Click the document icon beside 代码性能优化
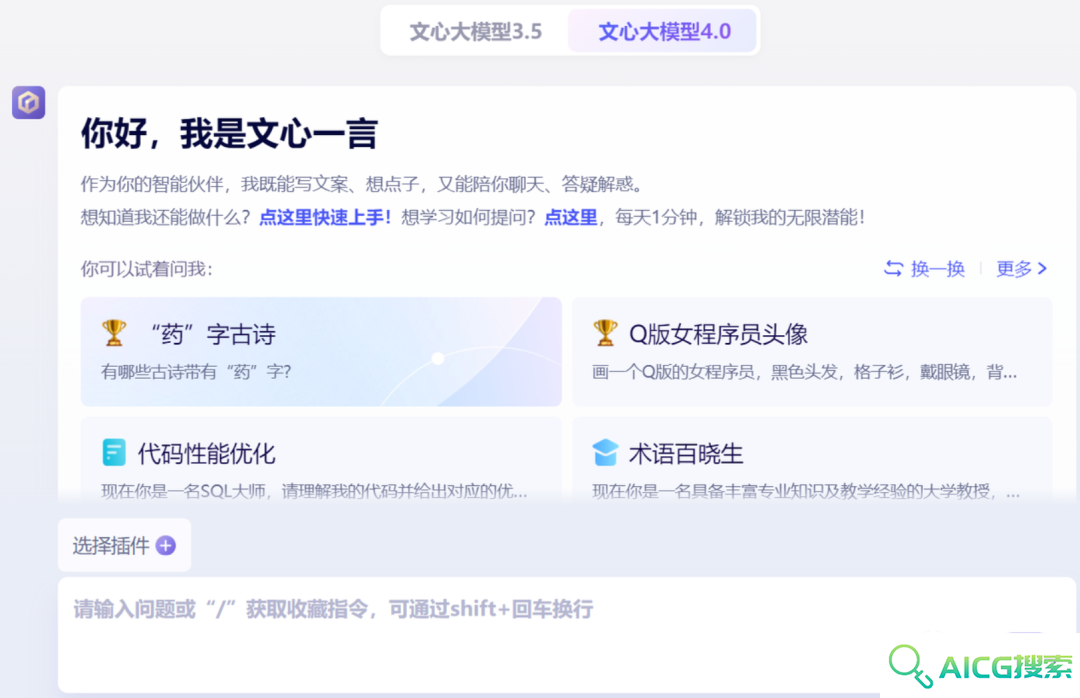 point(114,453)
